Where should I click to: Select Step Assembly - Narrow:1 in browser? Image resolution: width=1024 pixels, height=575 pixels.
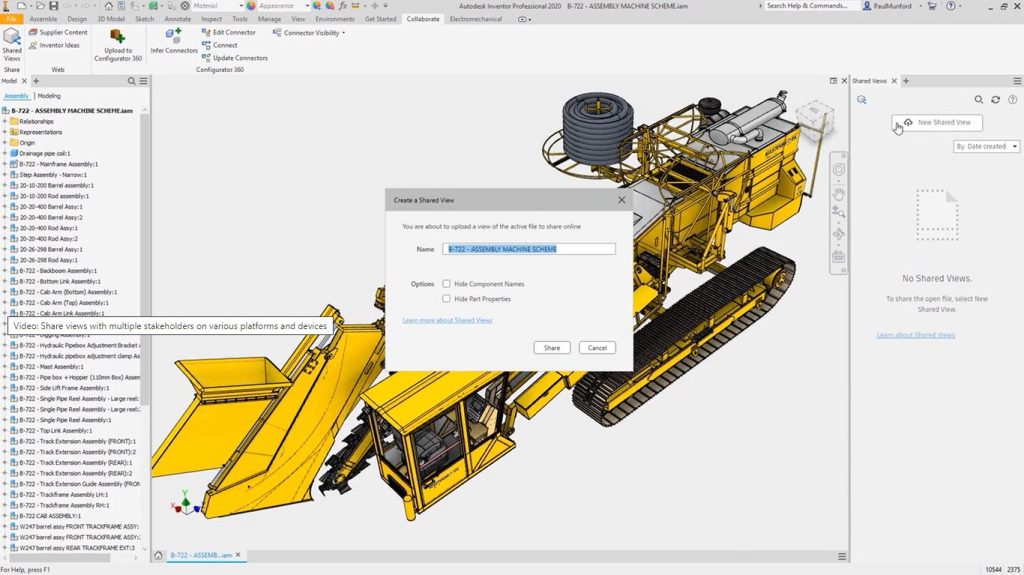(53, 174)
